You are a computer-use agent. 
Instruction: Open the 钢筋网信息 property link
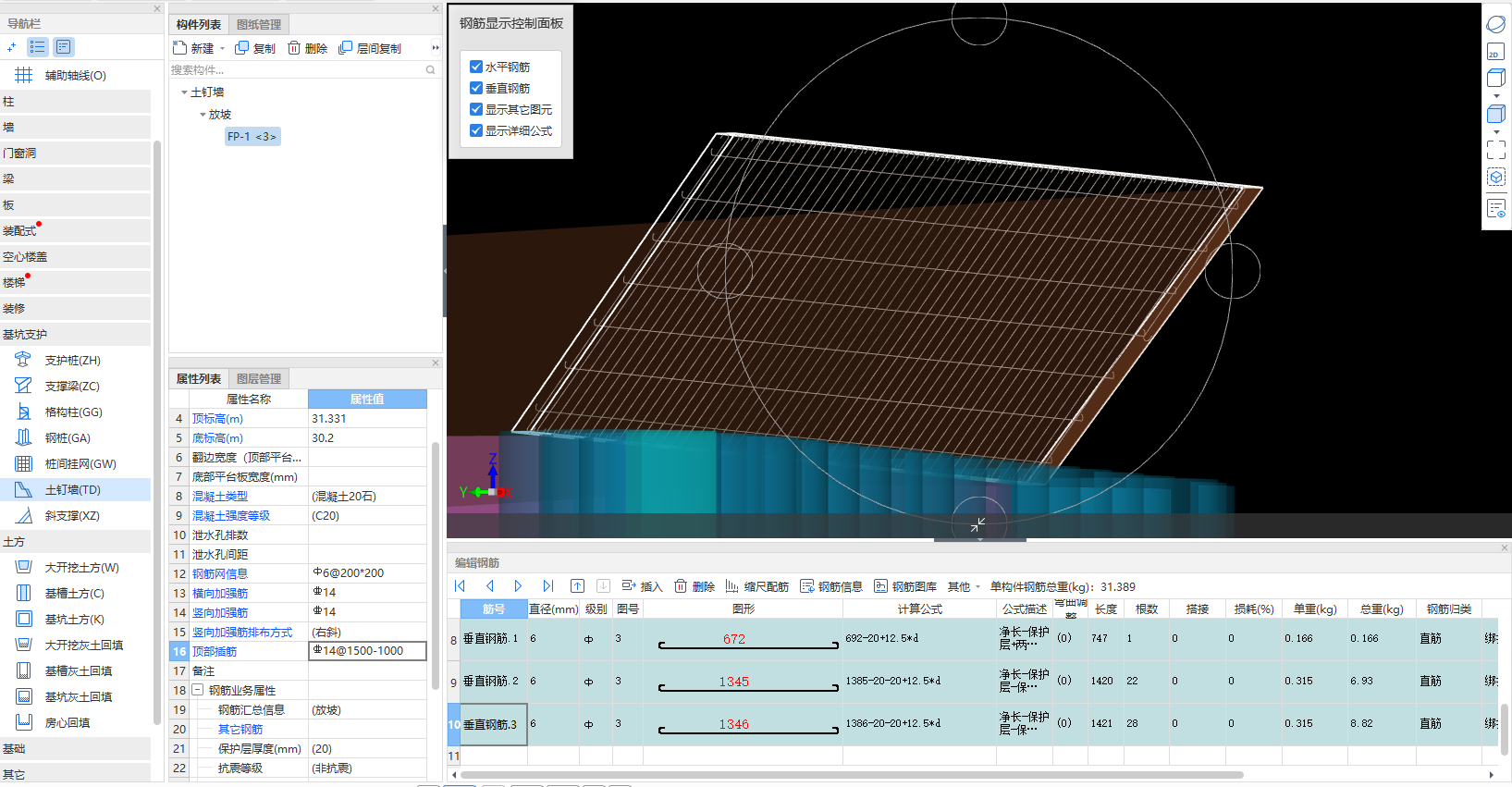[x=220, y=573]
